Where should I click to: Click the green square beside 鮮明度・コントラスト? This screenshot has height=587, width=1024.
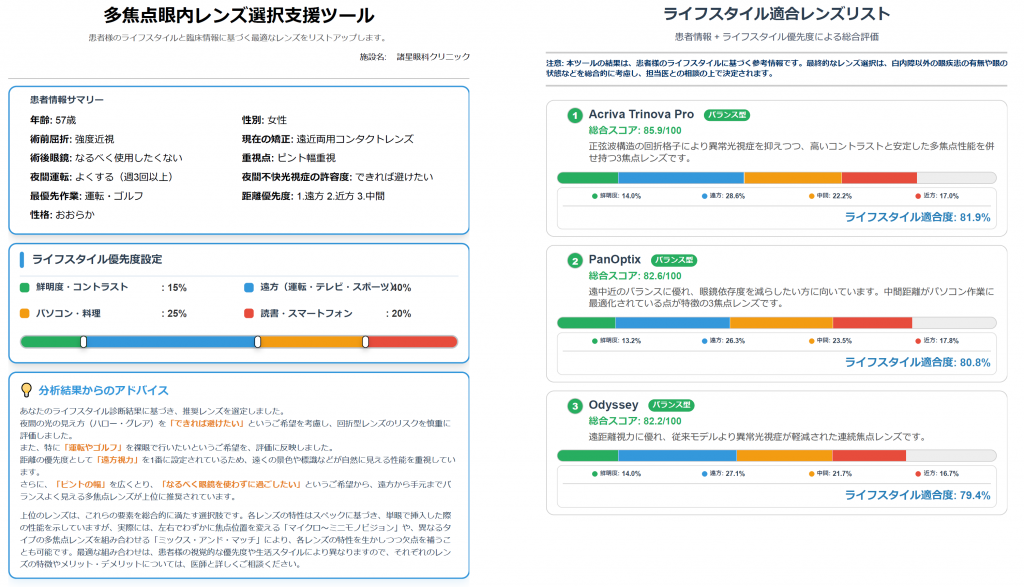pos(25,287)
